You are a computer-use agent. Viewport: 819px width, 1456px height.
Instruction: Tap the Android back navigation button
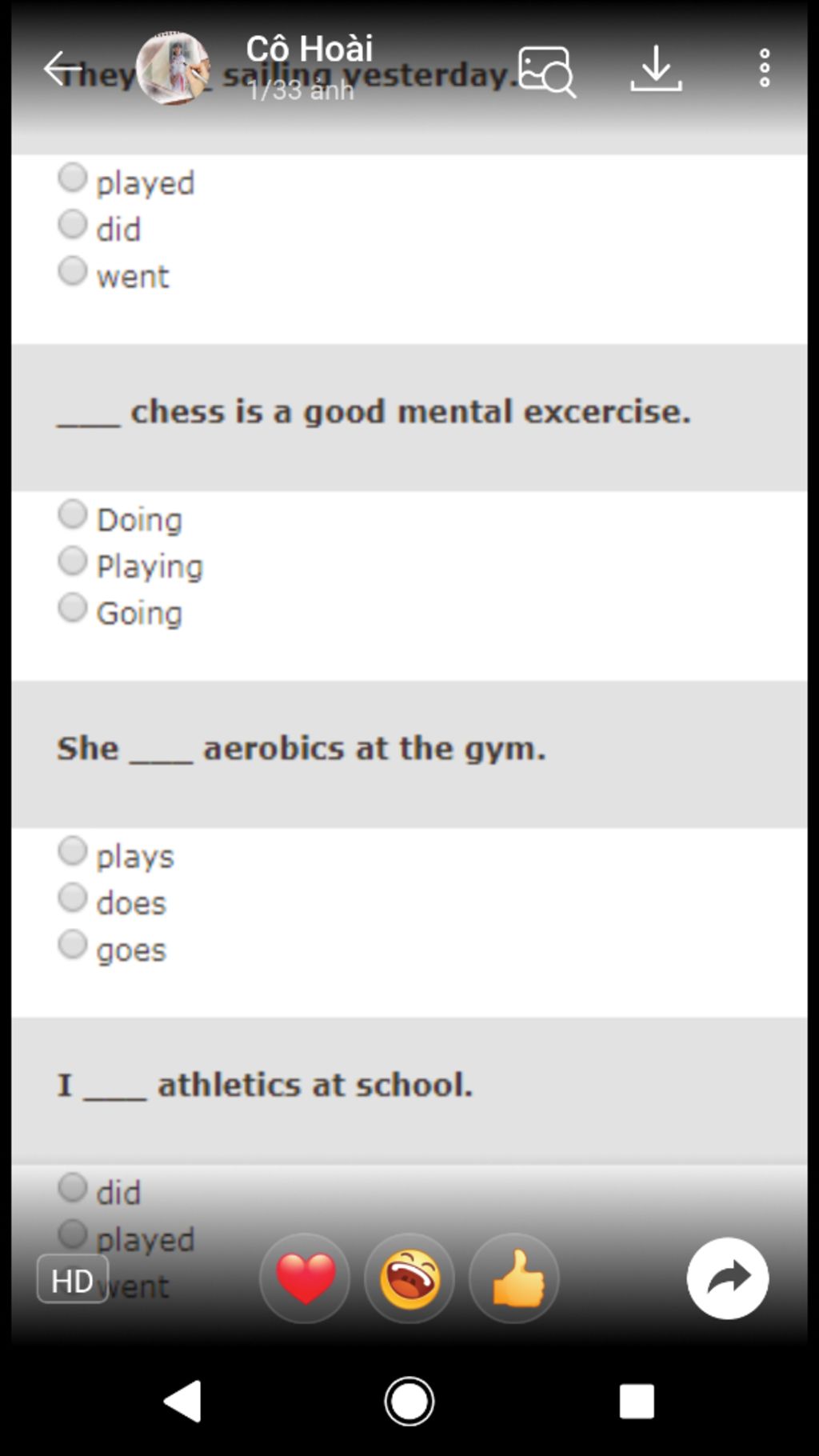(x=183, y=1401)
